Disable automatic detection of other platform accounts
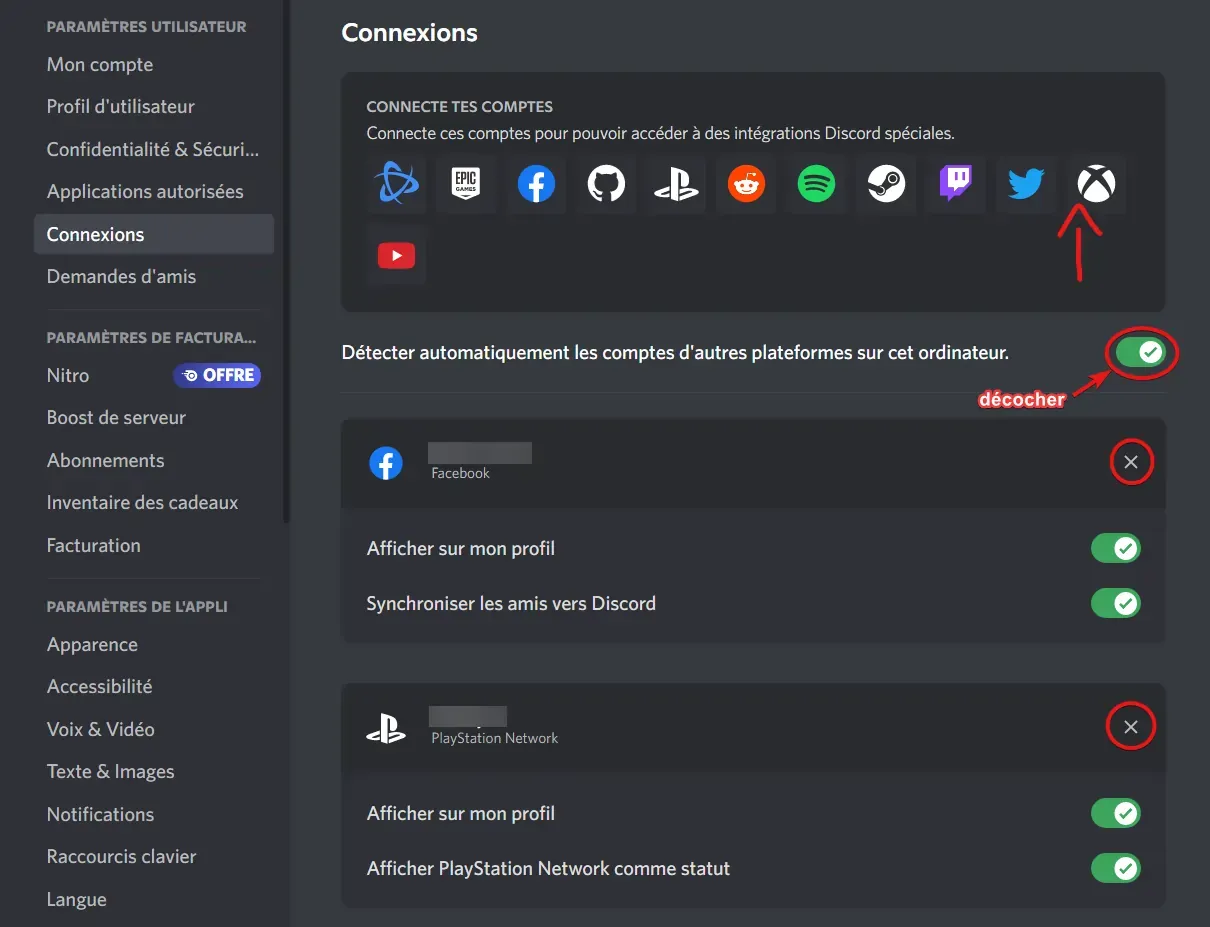The width and height of the screenshot is (1210, 927). coord(1141,352)
